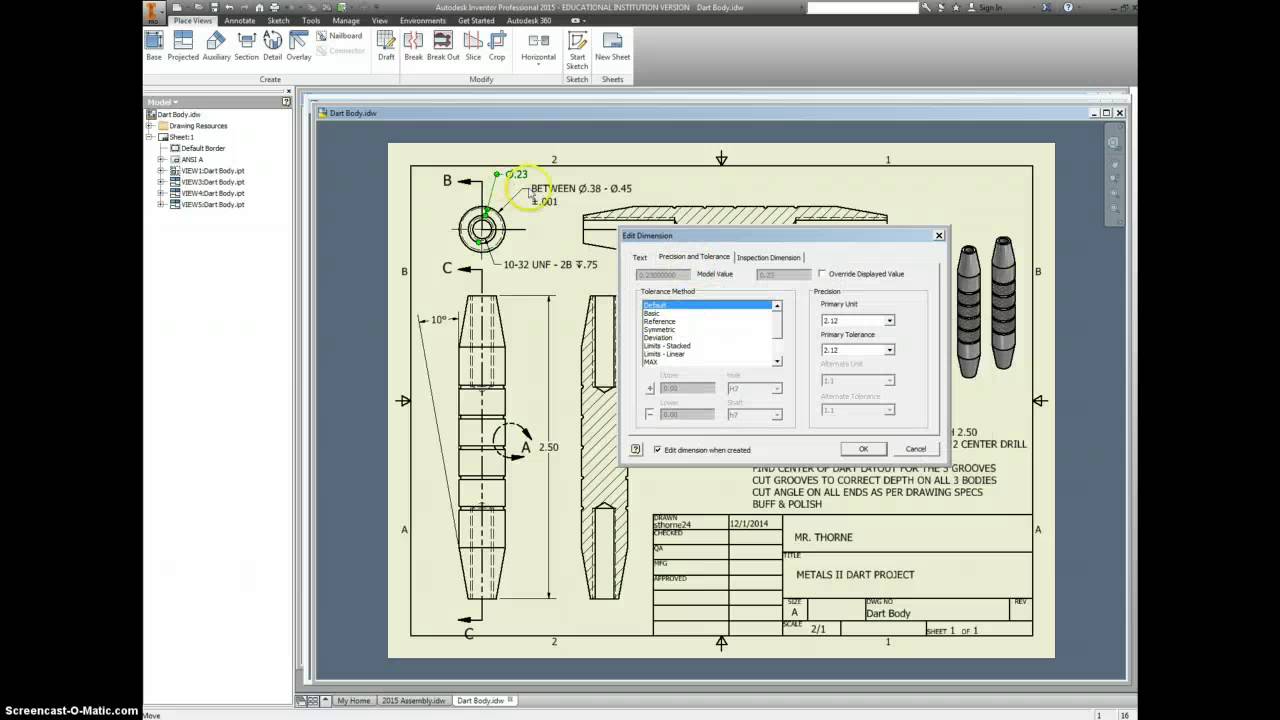Expand the Drawing Resources folder node
The width and height of the screenshot is (1280, 720).
tap(150, 126)
